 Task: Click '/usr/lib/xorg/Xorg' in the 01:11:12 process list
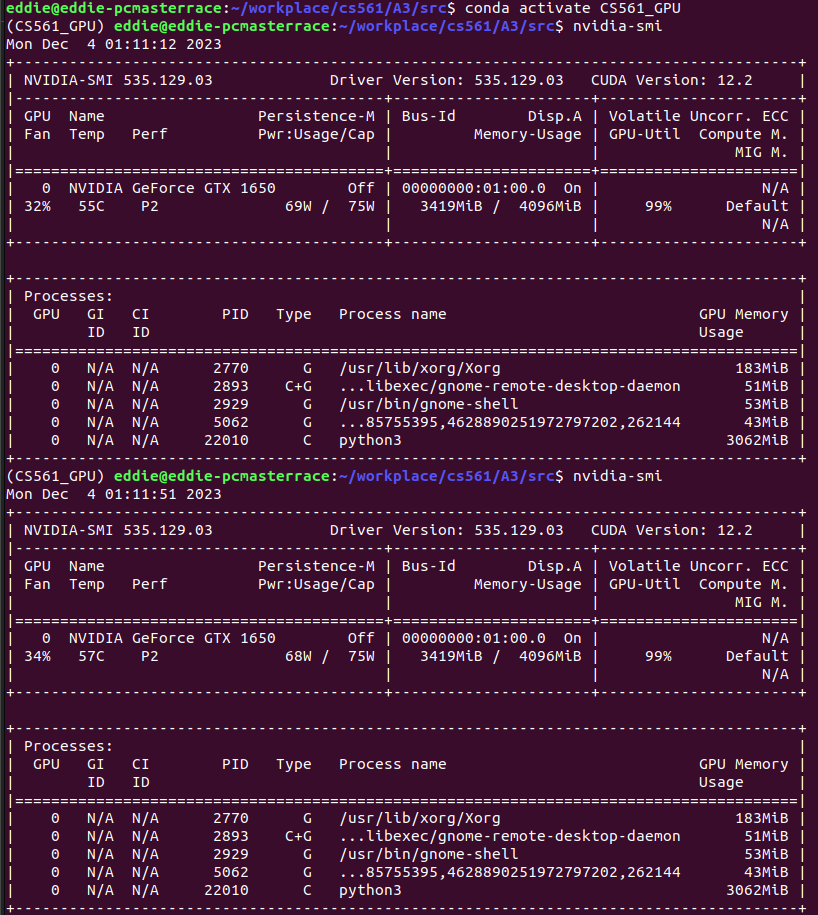[x=420, y=368]
